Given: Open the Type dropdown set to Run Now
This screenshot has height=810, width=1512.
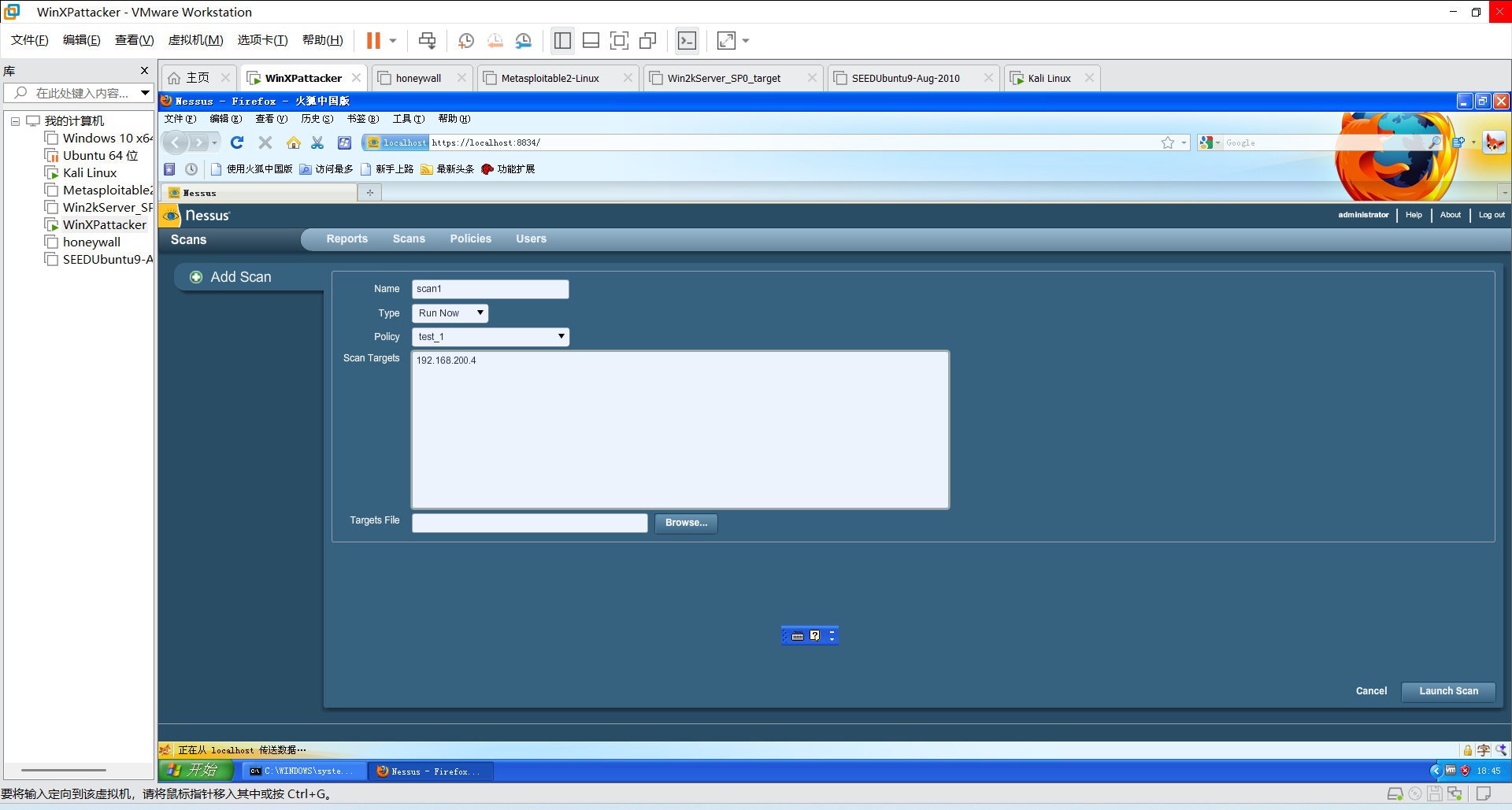Looking at the screenshot, I should 450,313.
